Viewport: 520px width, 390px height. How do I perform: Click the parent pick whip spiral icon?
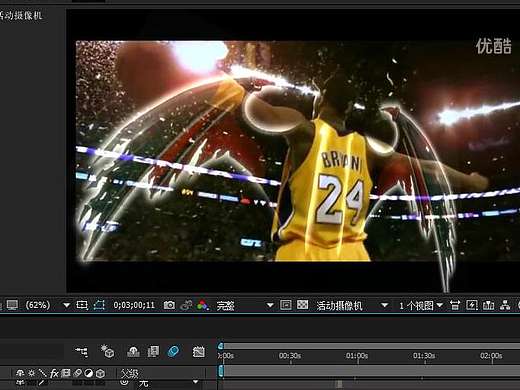pos(124,383)
